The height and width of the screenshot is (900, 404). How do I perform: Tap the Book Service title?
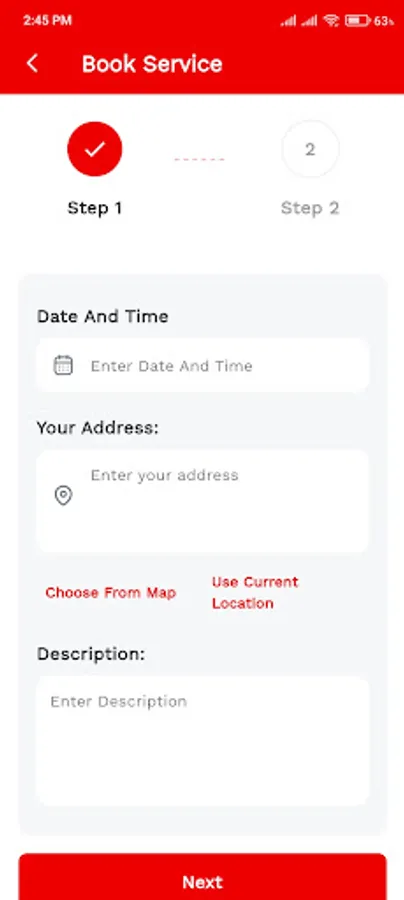tap(152, 64)
